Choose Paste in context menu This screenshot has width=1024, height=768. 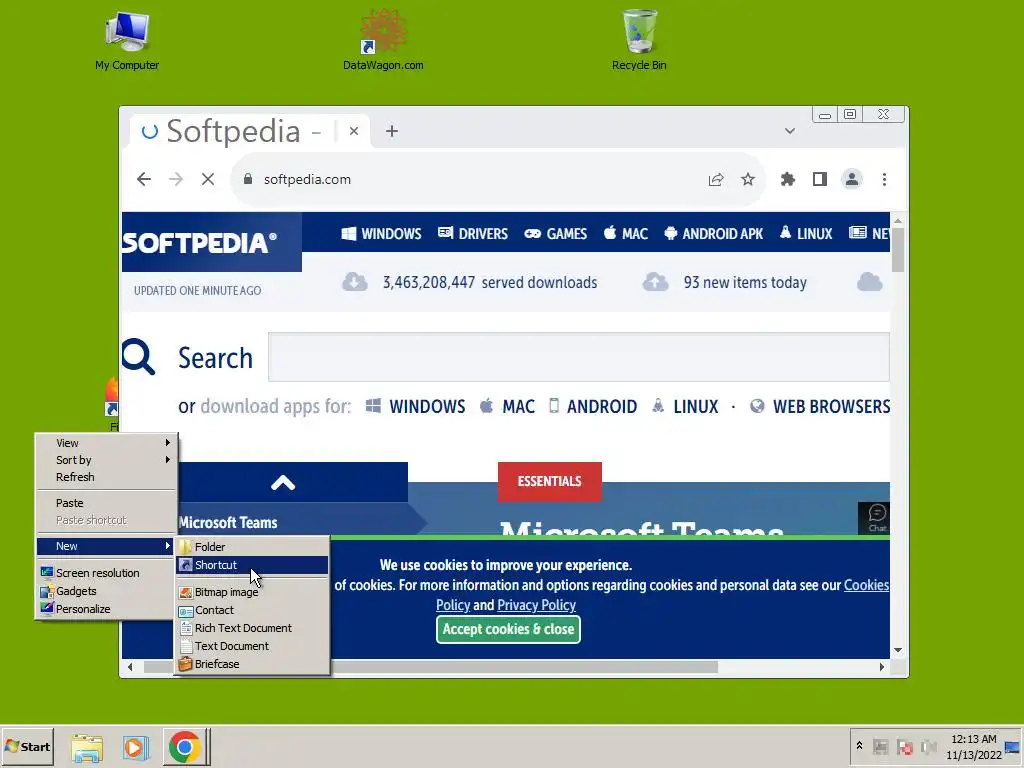106,503
